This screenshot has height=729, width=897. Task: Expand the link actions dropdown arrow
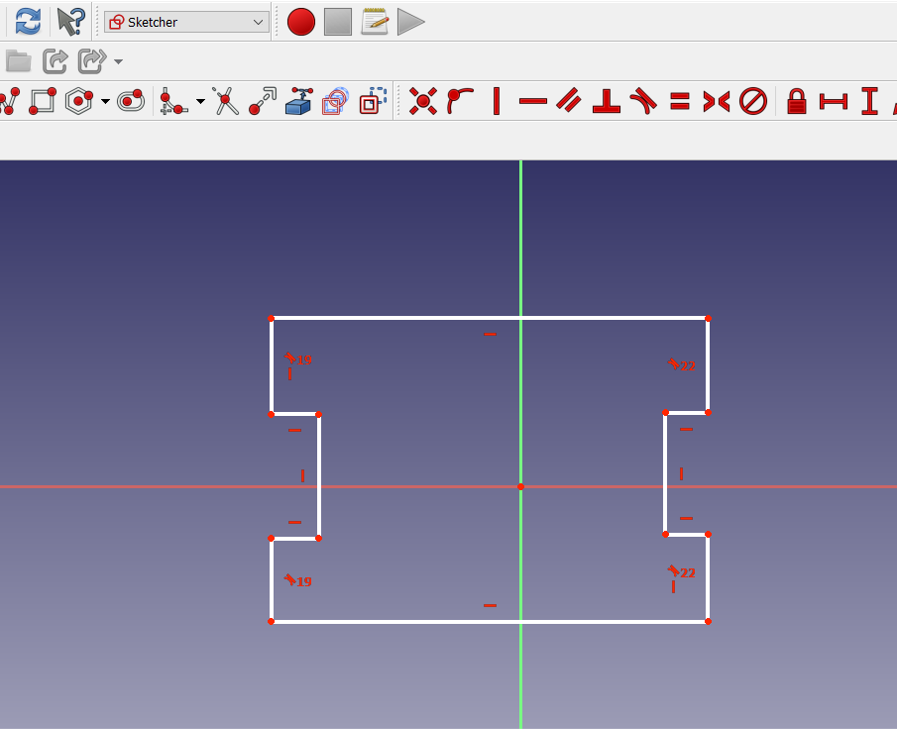coord(118,61)
